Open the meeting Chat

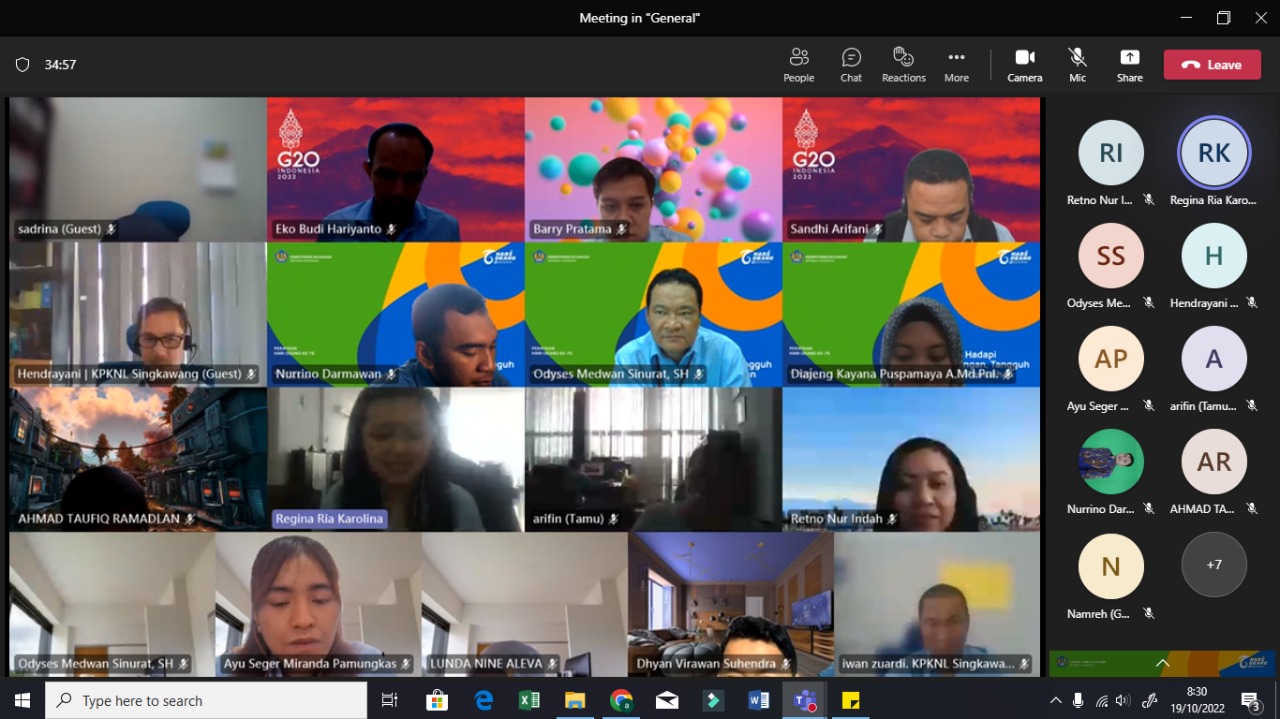pos(851,65)
